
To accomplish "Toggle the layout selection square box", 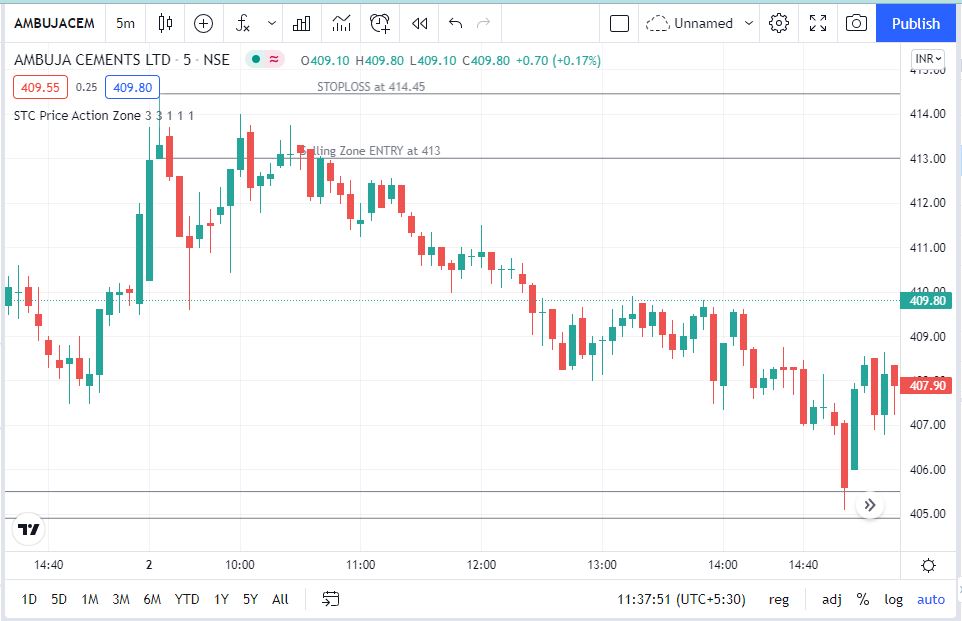I will [619, 23].
